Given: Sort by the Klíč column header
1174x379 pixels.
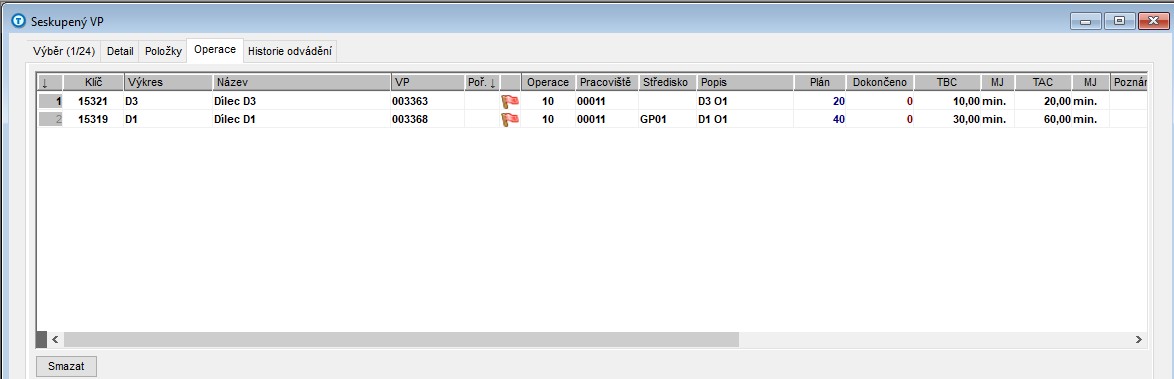Looking at the screenshot, I should pos(94,82).
